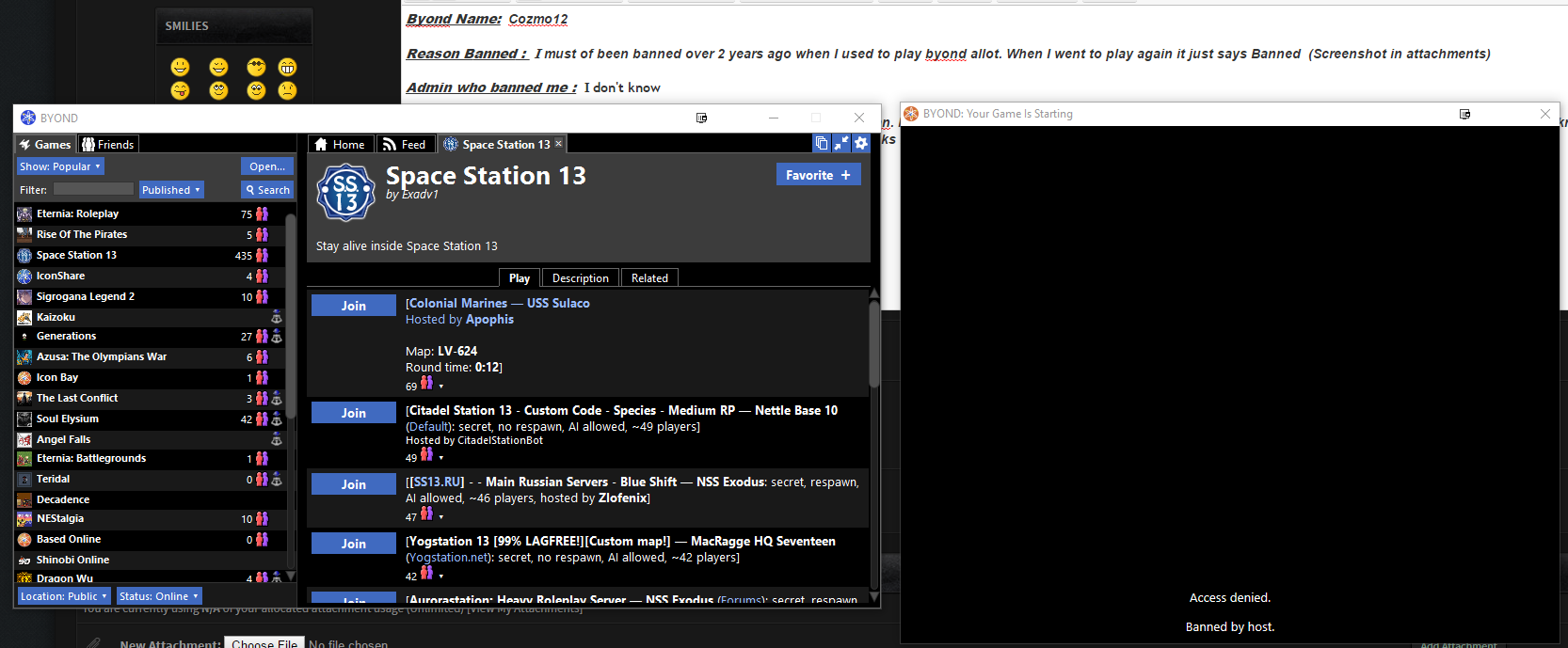The height and width of the screenshot is (648, 1568).
Task: Click the download icon on Kaizoku row
Action: [277, 318]
